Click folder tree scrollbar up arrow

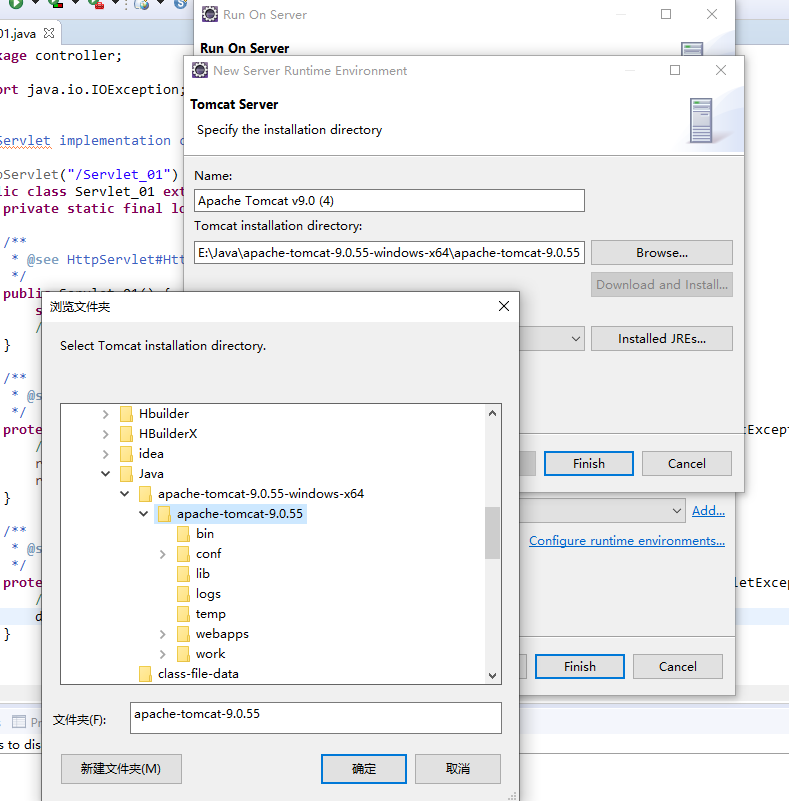point(492,413)
